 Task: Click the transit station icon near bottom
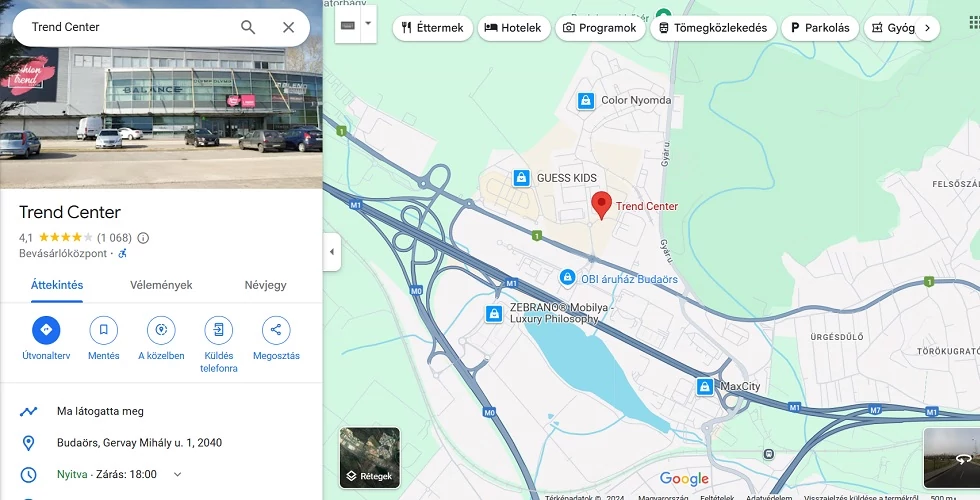point(768,454)
